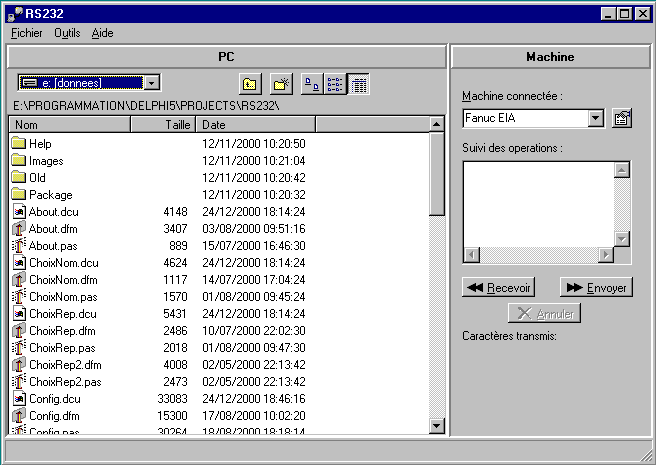This screenshot has width=656, height=465.
Task: Select the Help folder icon
Action: click(18, 144)
